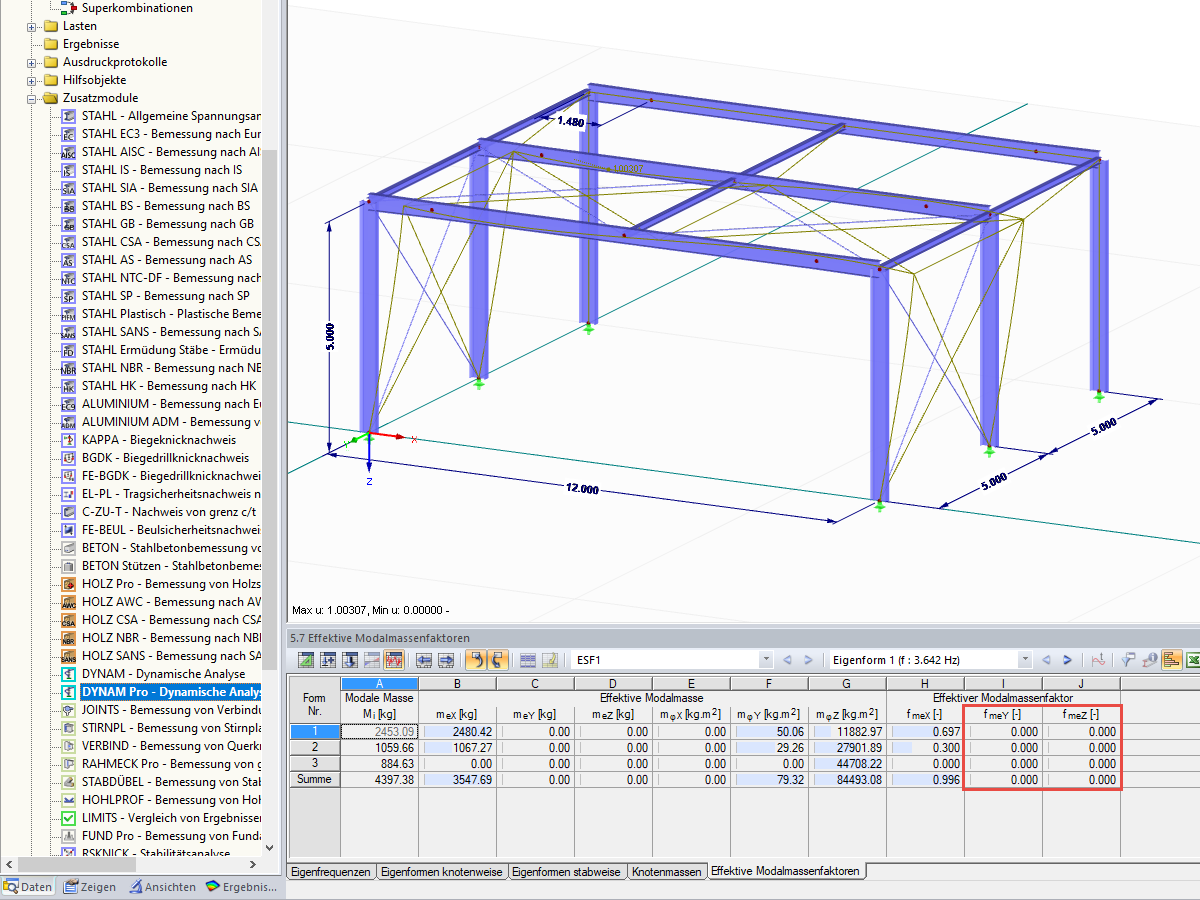Select the Ergebnisse folder in tree
Image resolution: width=1200 pixels, height=900 pixels.
pyautogui.click(x=90, y=44)
